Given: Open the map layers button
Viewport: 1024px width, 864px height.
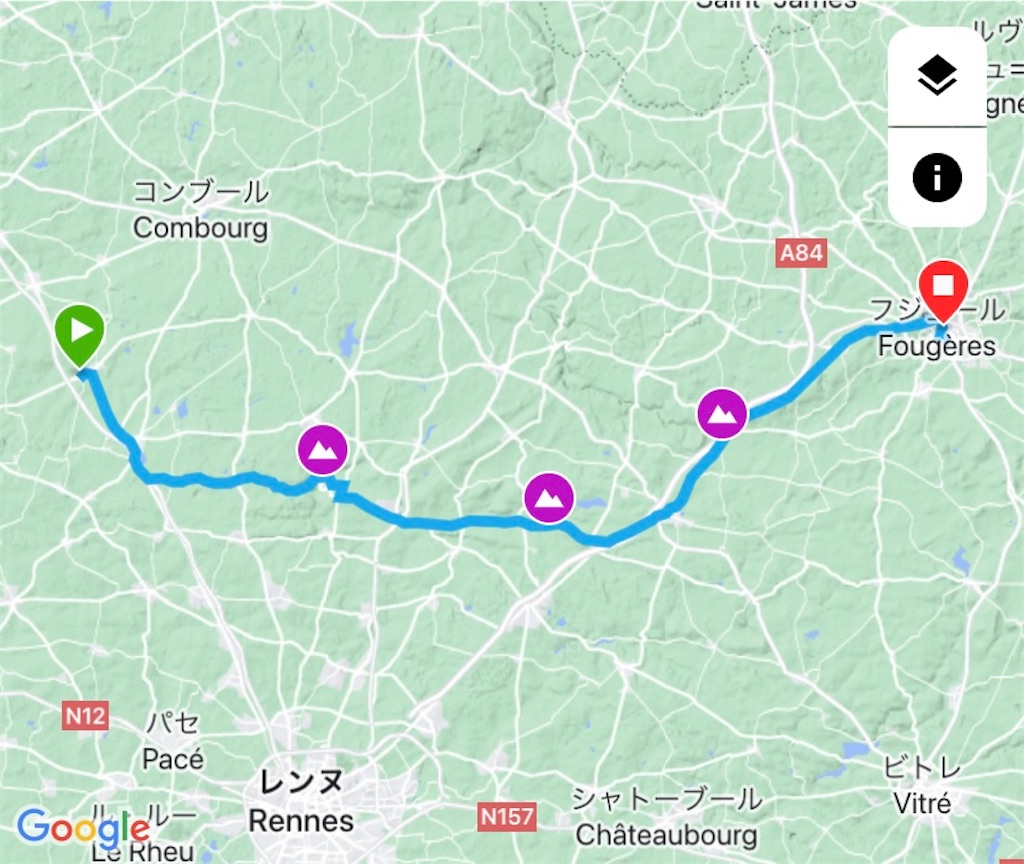Looking at the screenshot, I should pos(937,76).
